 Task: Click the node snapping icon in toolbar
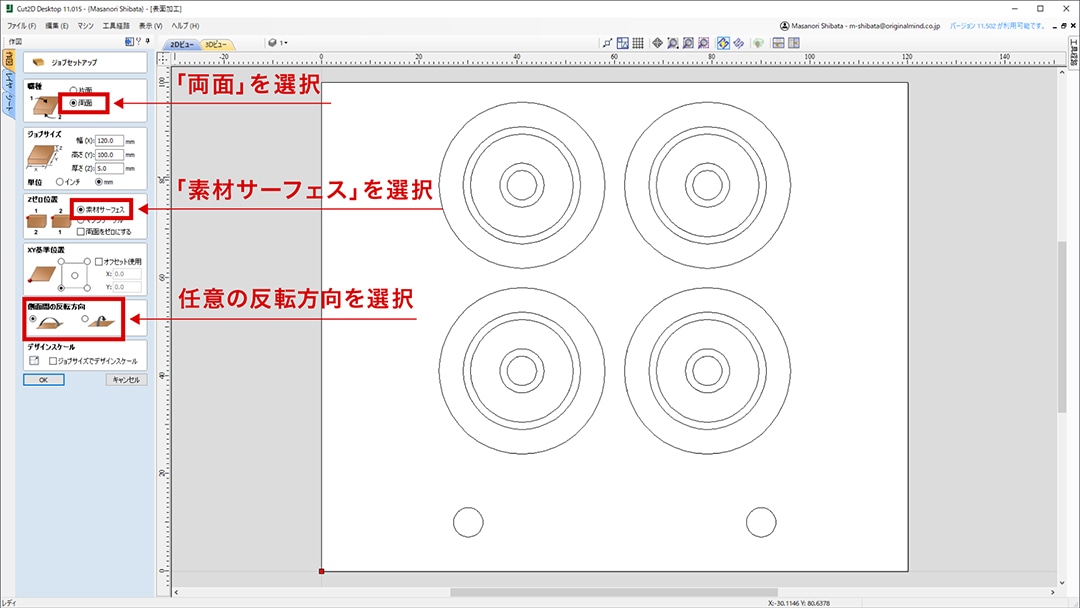point(607,43)
